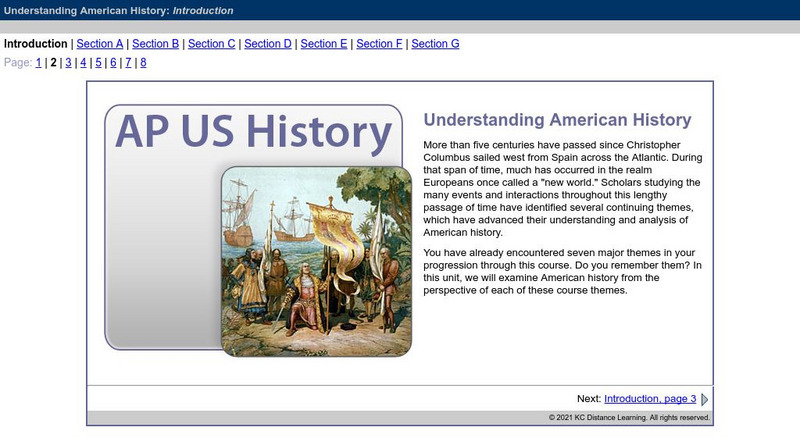Go to page 8

point(143,63)
